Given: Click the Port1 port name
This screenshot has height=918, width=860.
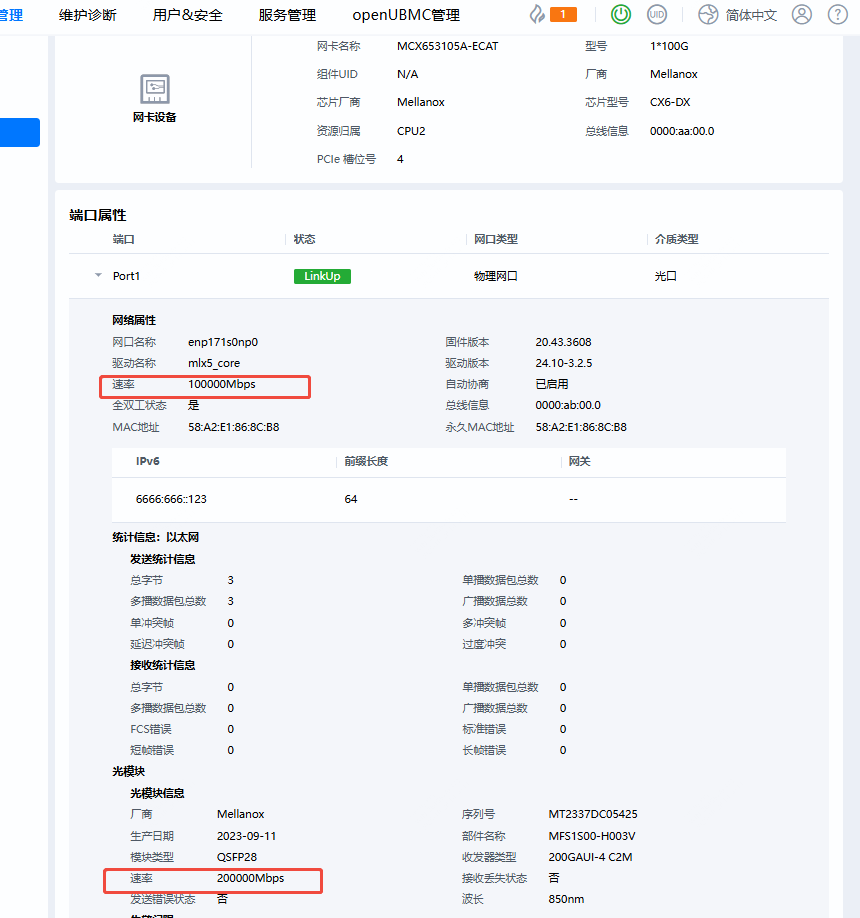Looking at the screenshot, I should tap(126, 276).
